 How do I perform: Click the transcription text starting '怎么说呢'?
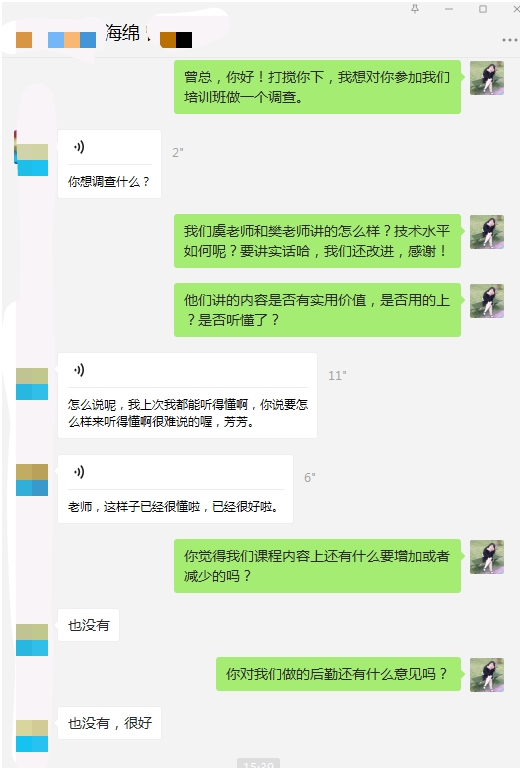click(x=188, y=413)
